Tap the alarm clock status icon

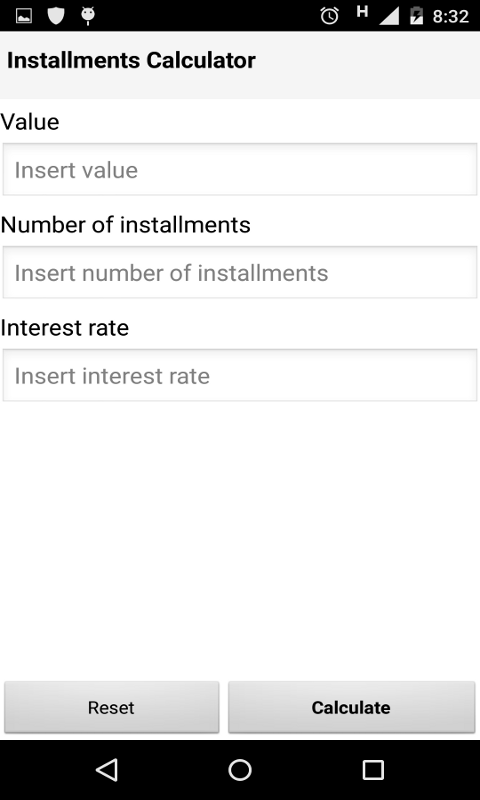click(330, 16)
